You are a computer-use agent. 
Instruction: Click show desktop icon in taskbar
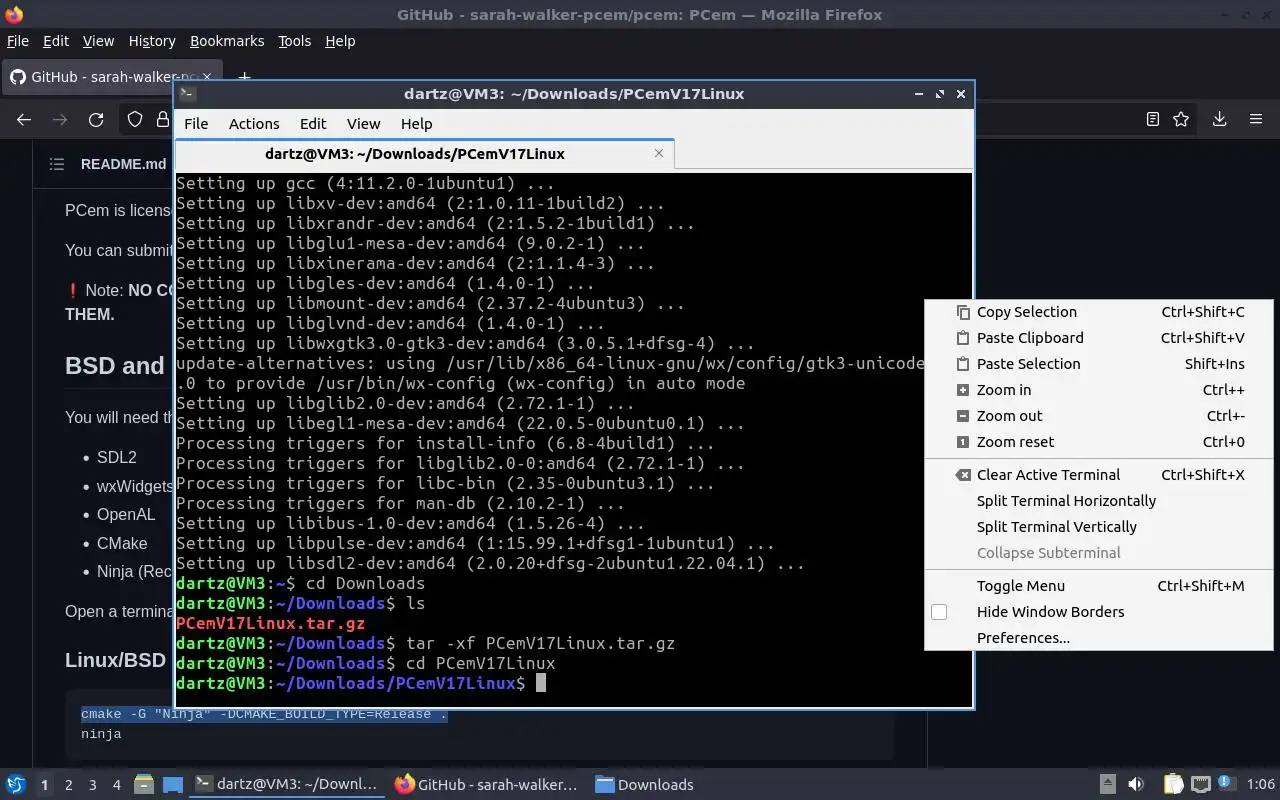point(172,784)
